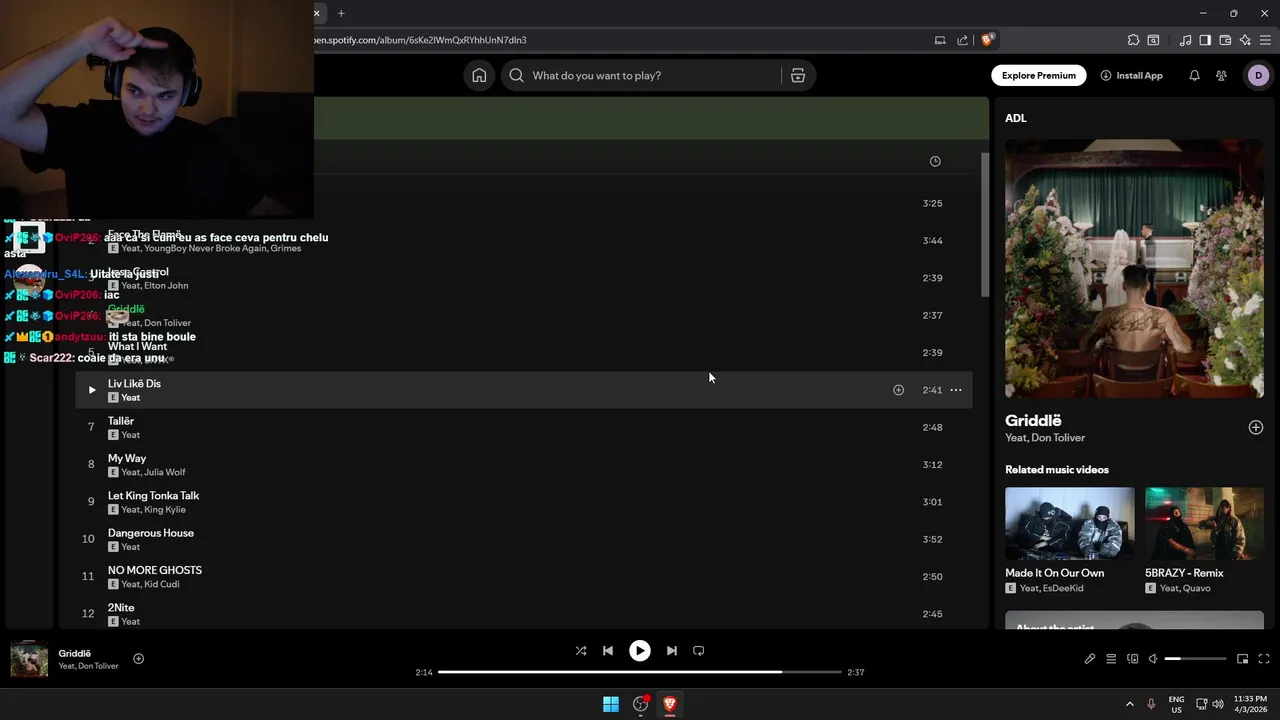Open artist link King Kylie
1280x720 pixels.
coord(165,509)
